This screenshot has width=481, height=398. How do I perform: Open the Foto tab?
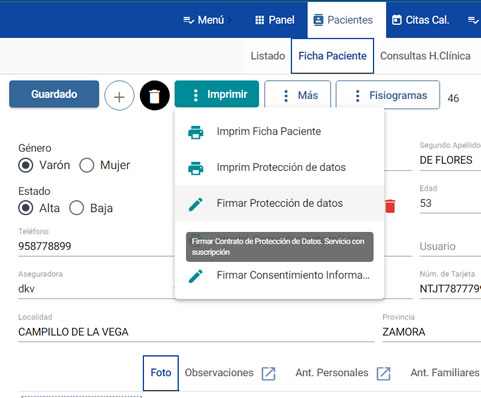tap(161, 373)
